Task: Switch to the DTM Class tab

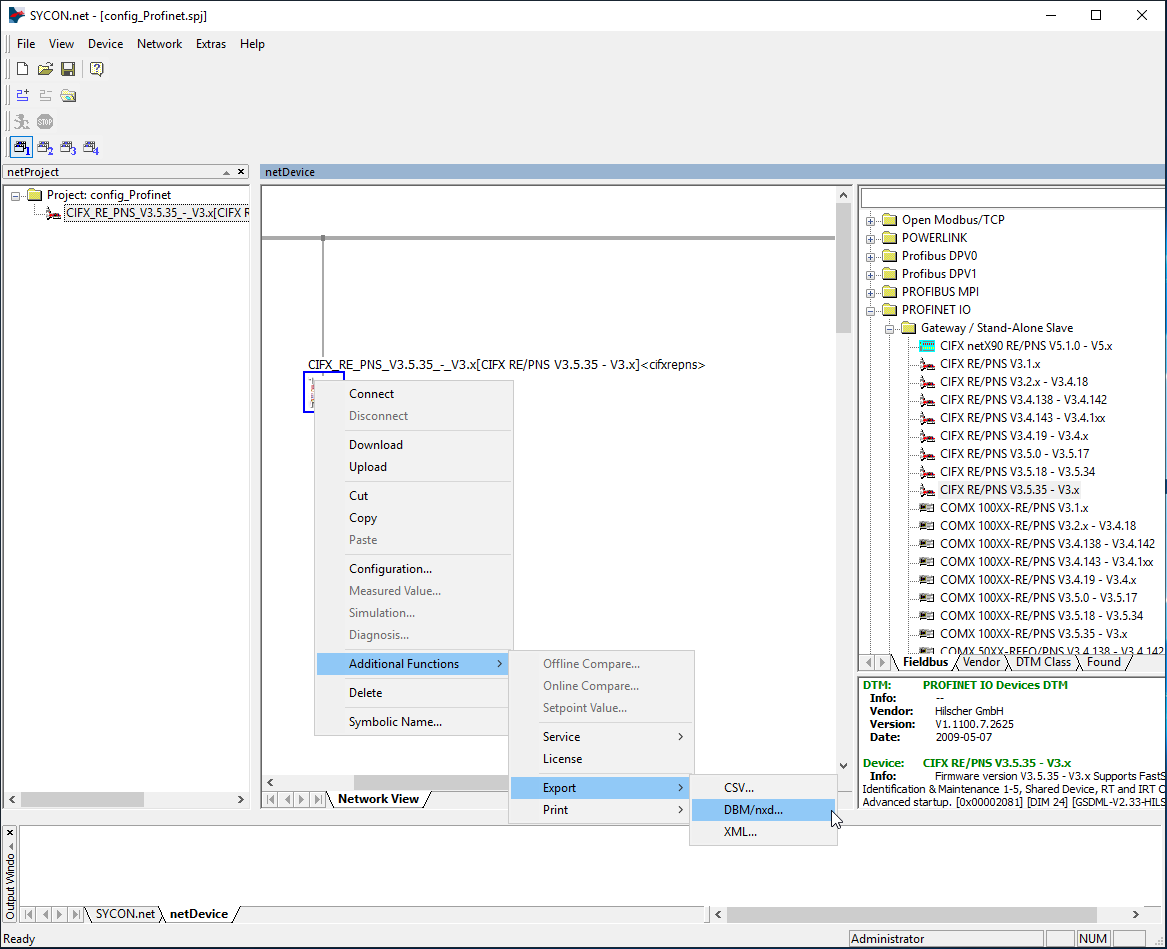Action: 1043,662
